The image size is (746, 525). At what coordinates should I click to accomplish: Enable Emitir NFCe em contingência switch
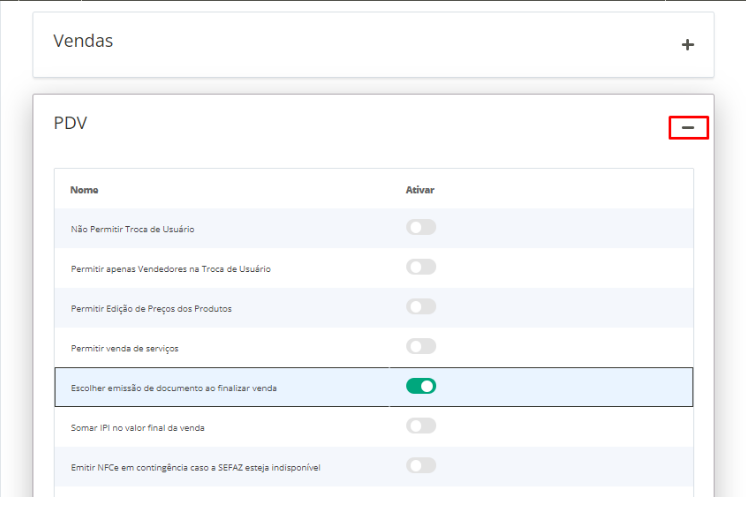point(421,466)
